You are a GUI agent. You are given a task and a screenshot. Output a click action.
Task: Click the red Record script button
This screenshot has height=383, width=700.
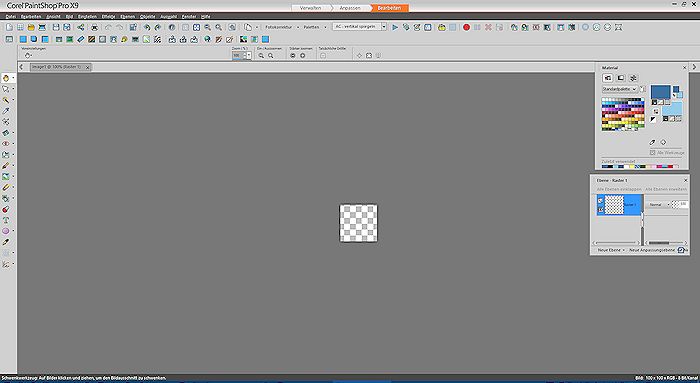point(467,27)
